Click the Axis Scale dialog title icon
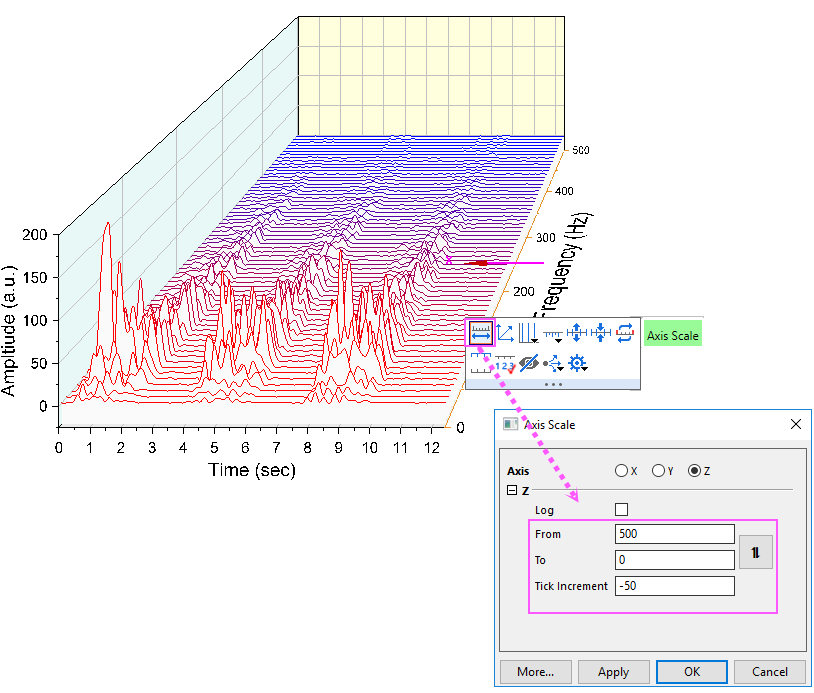This screenshot has height=693, width=814. [x=510, y=424]
